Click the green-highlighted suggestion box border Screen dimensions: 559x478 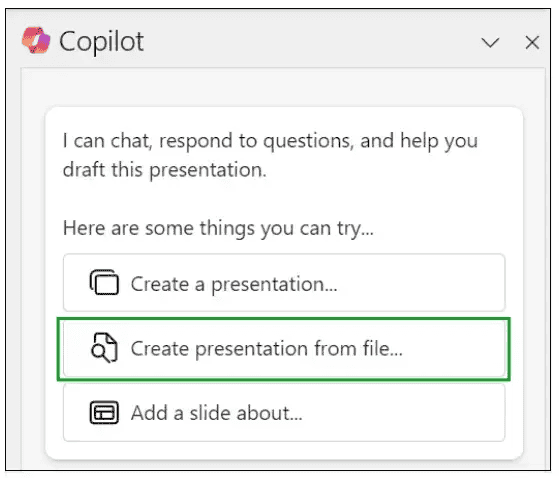point(284,318)
